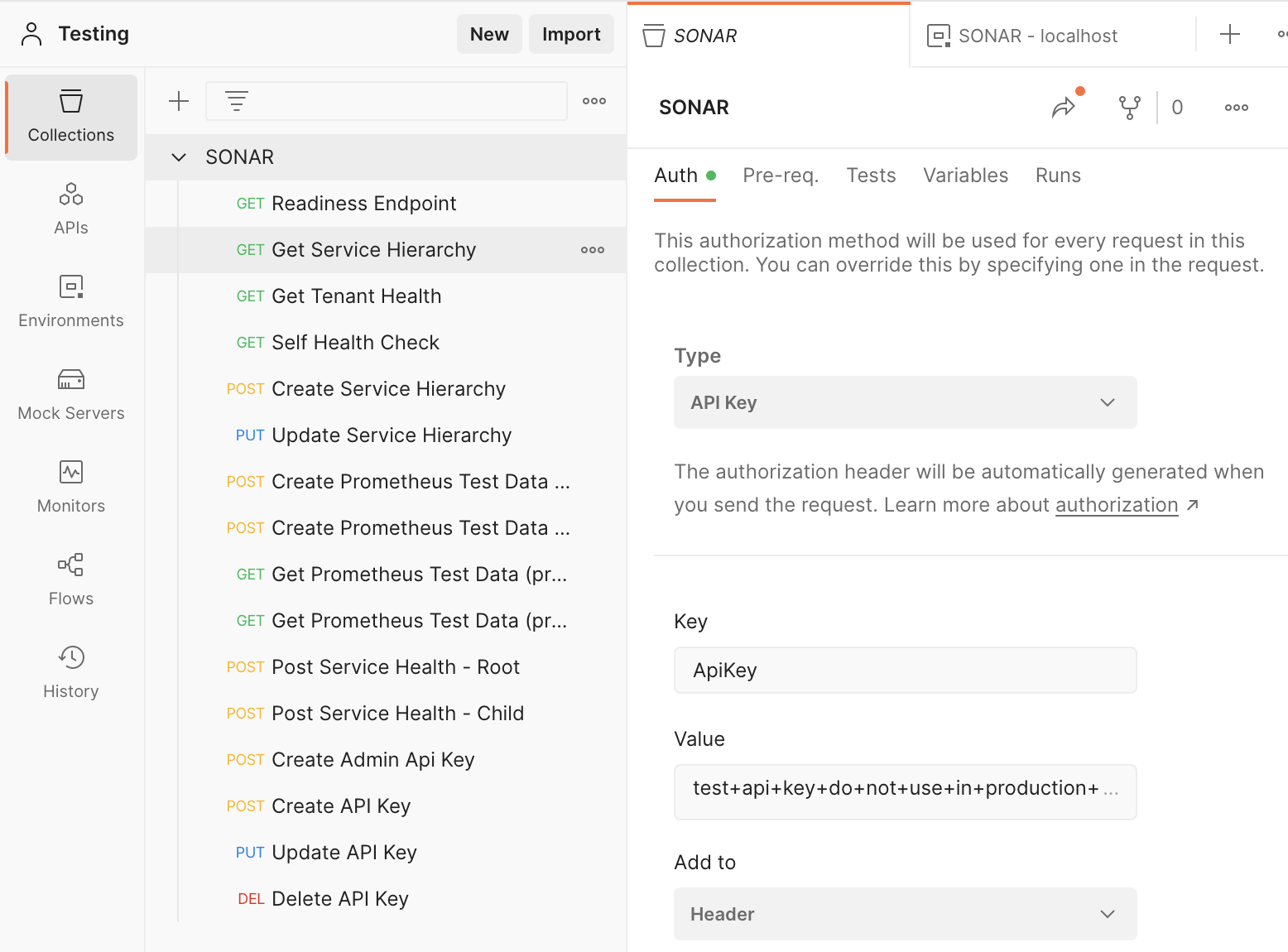Open the Update Service Hierarchy request
Viewport: 1288px width, 952px height.
tap(386, 435)
